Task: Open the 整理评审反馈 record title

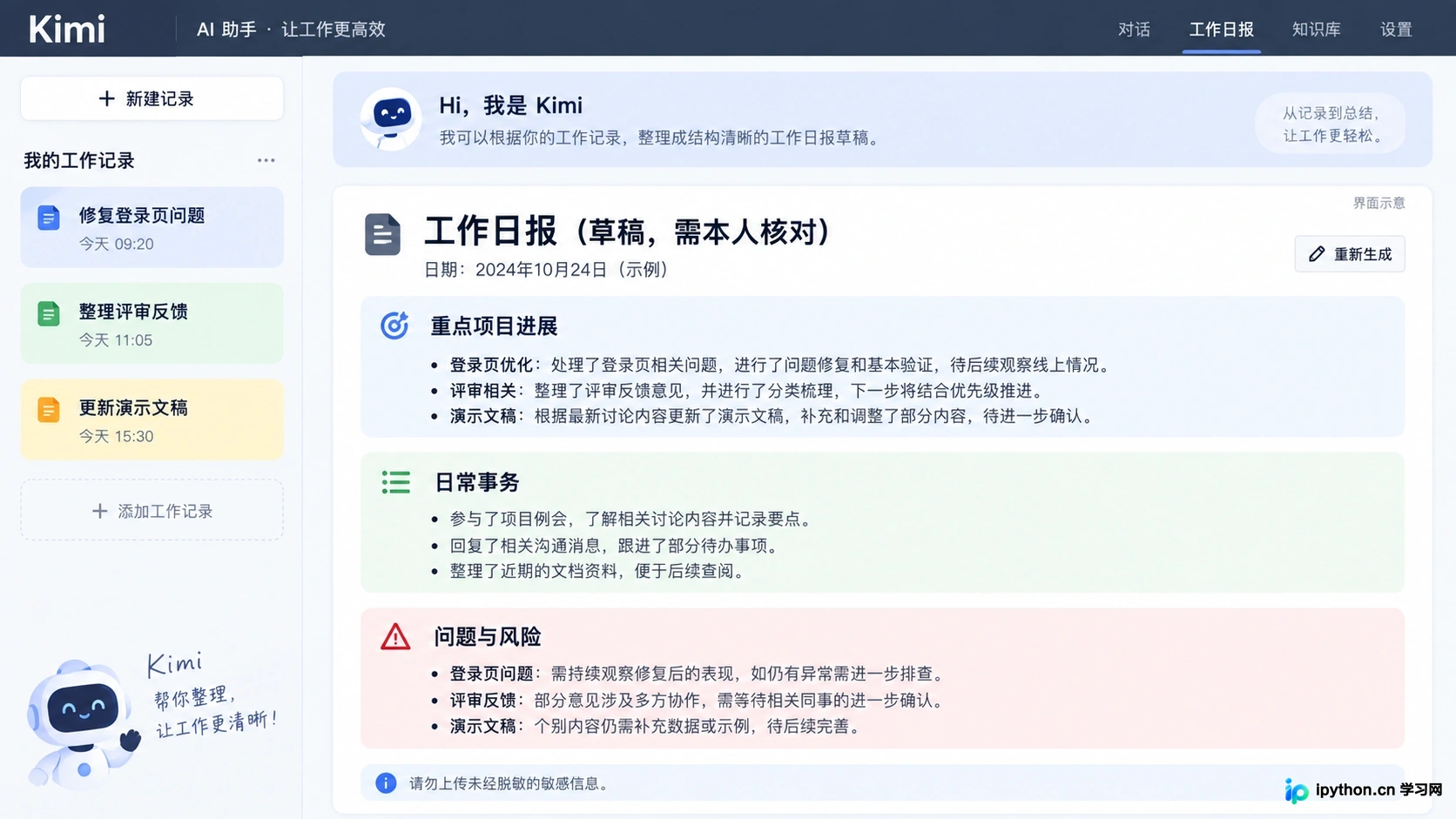Action: (133, 312)
